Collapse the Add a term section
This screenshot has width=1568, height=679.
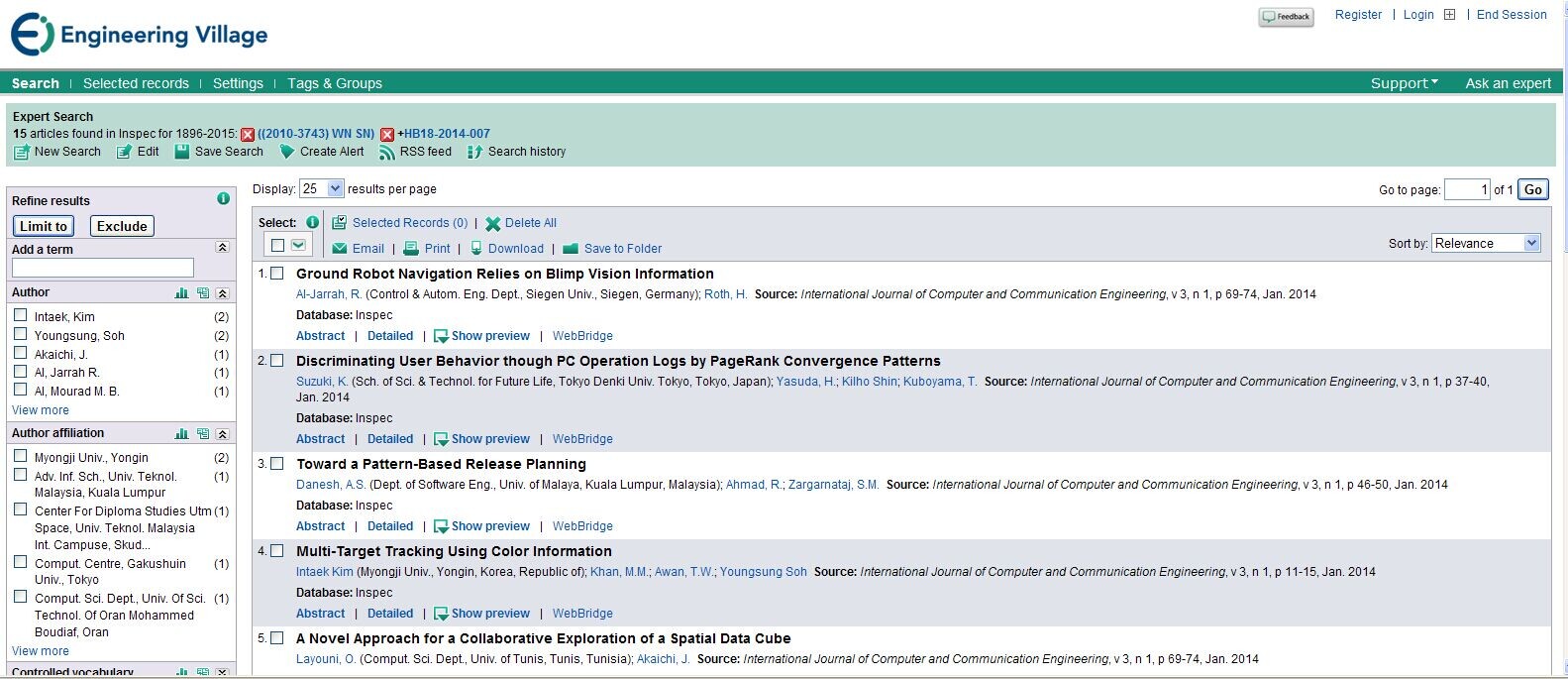[222, 248]
